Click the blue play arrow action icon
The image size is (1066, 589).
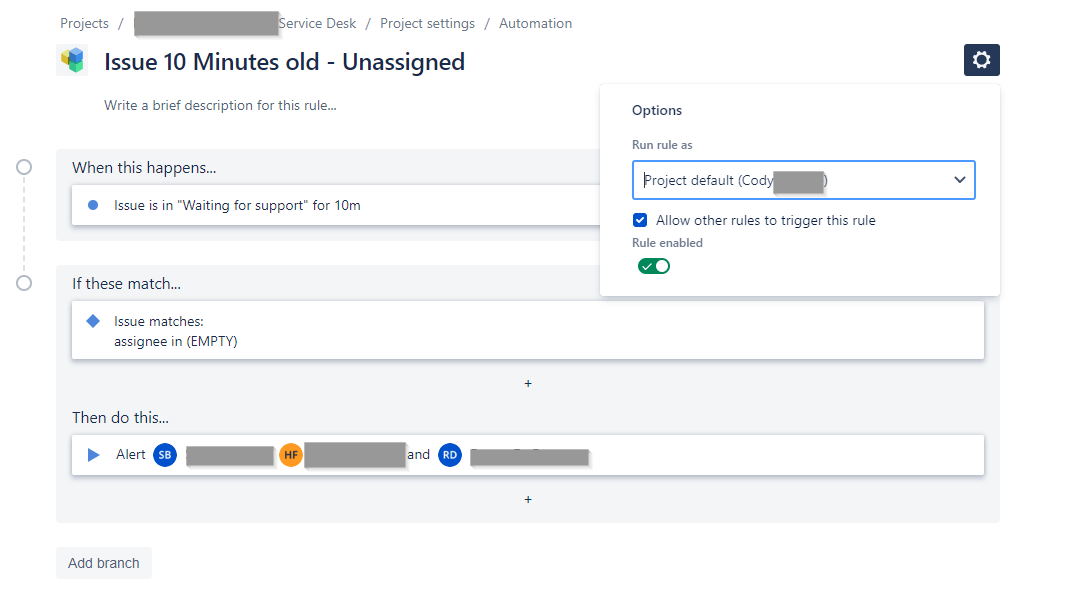[94, 454]
